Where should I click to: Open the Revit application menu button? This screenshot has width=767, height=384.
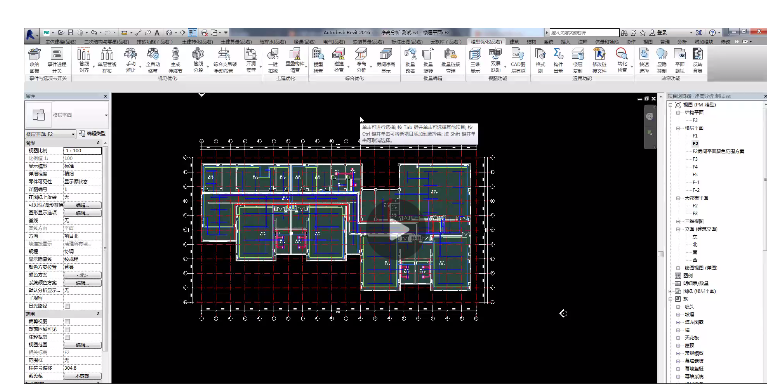click(31, 35)
